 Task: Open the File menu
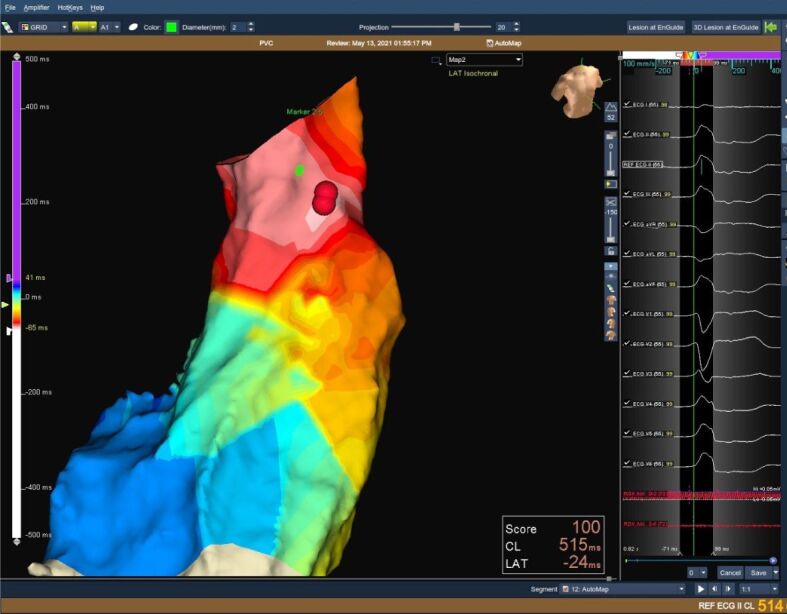coord(10,8)
